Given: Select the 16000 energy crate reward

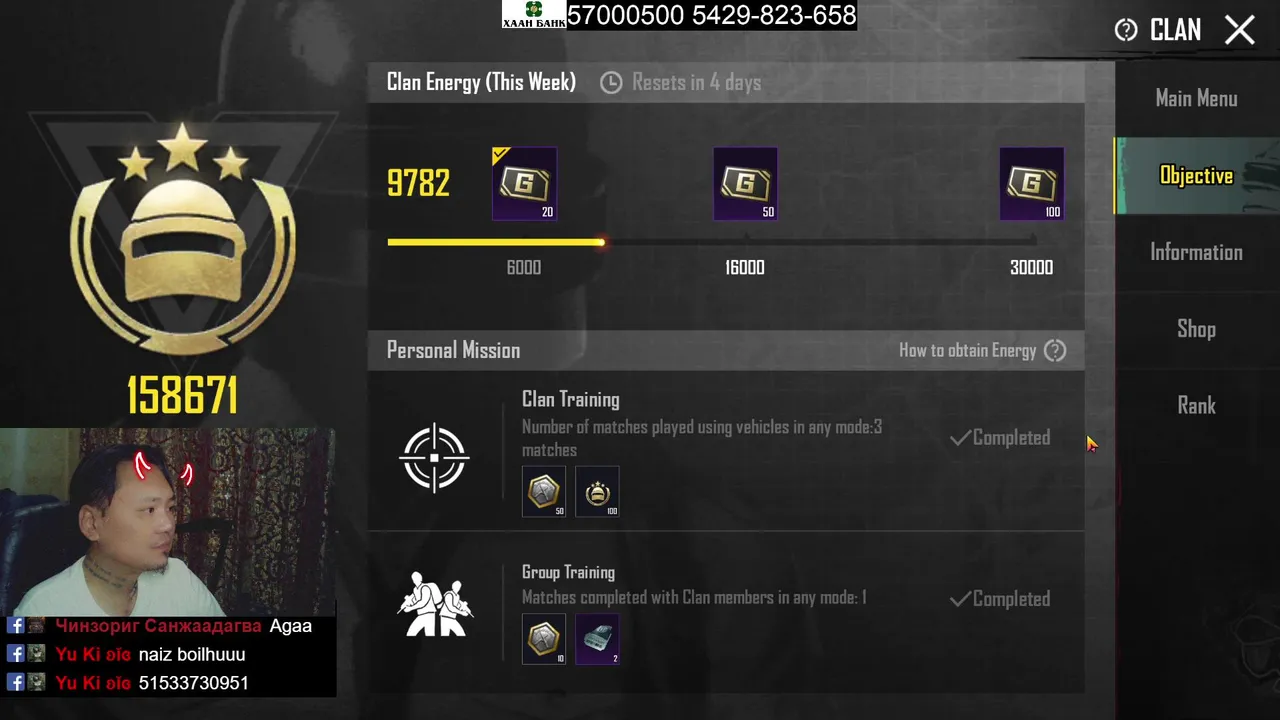Looking at the screenshot, I should point(745,184).
